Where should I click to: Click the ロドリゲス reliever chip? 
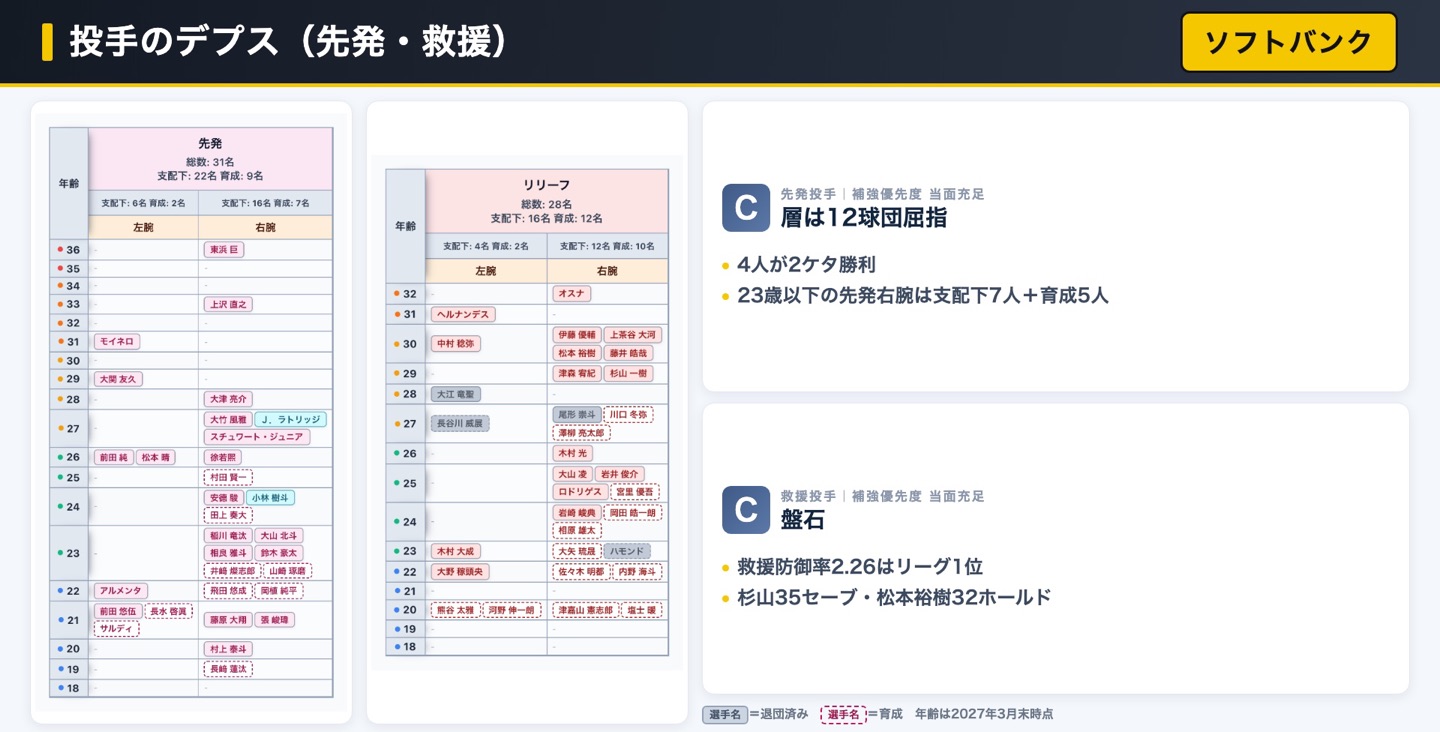581,492
